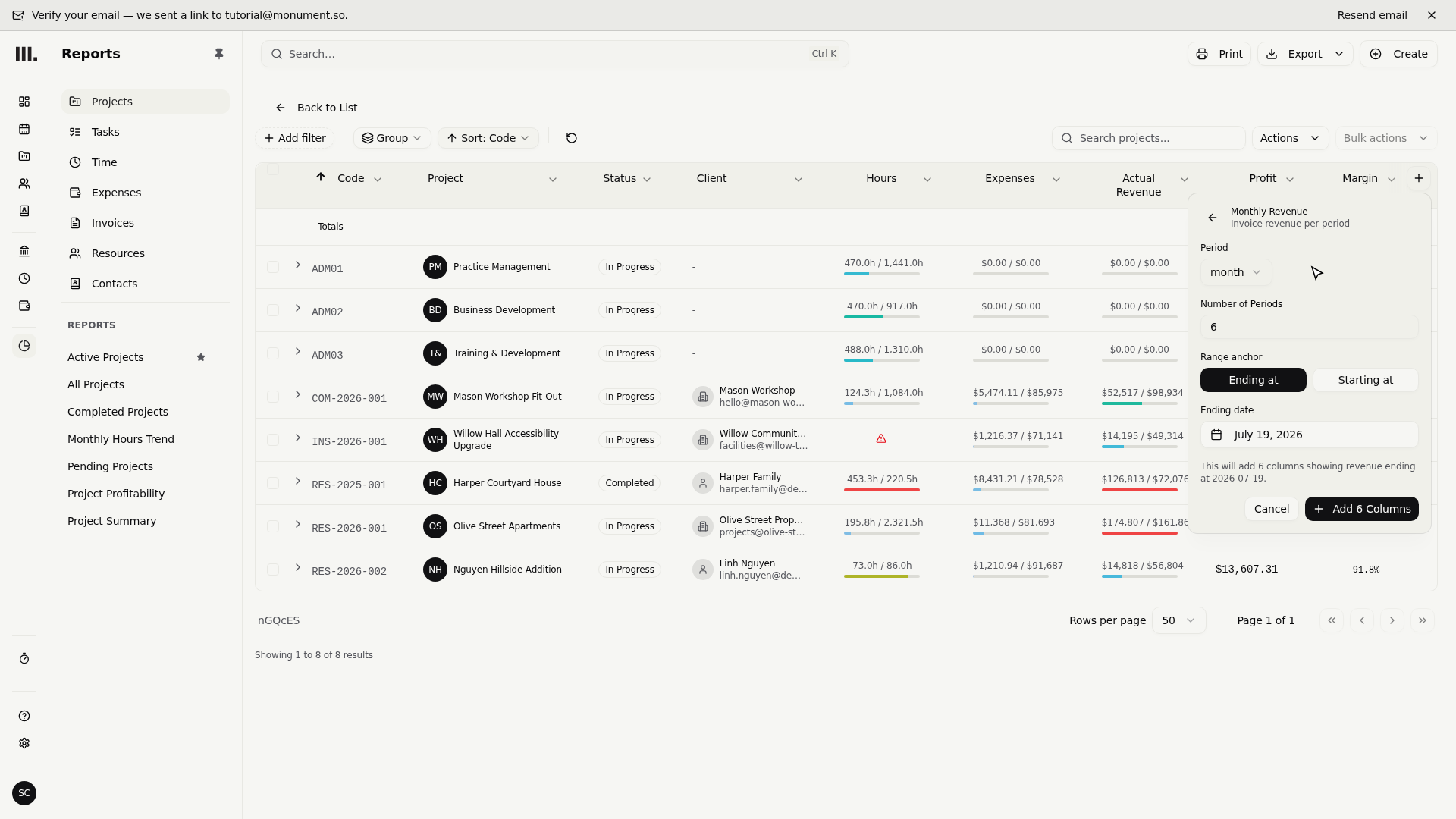Click the Monument logo icon
The width and height of the screenshot is (1456, 819).
[x=26, y=54]
